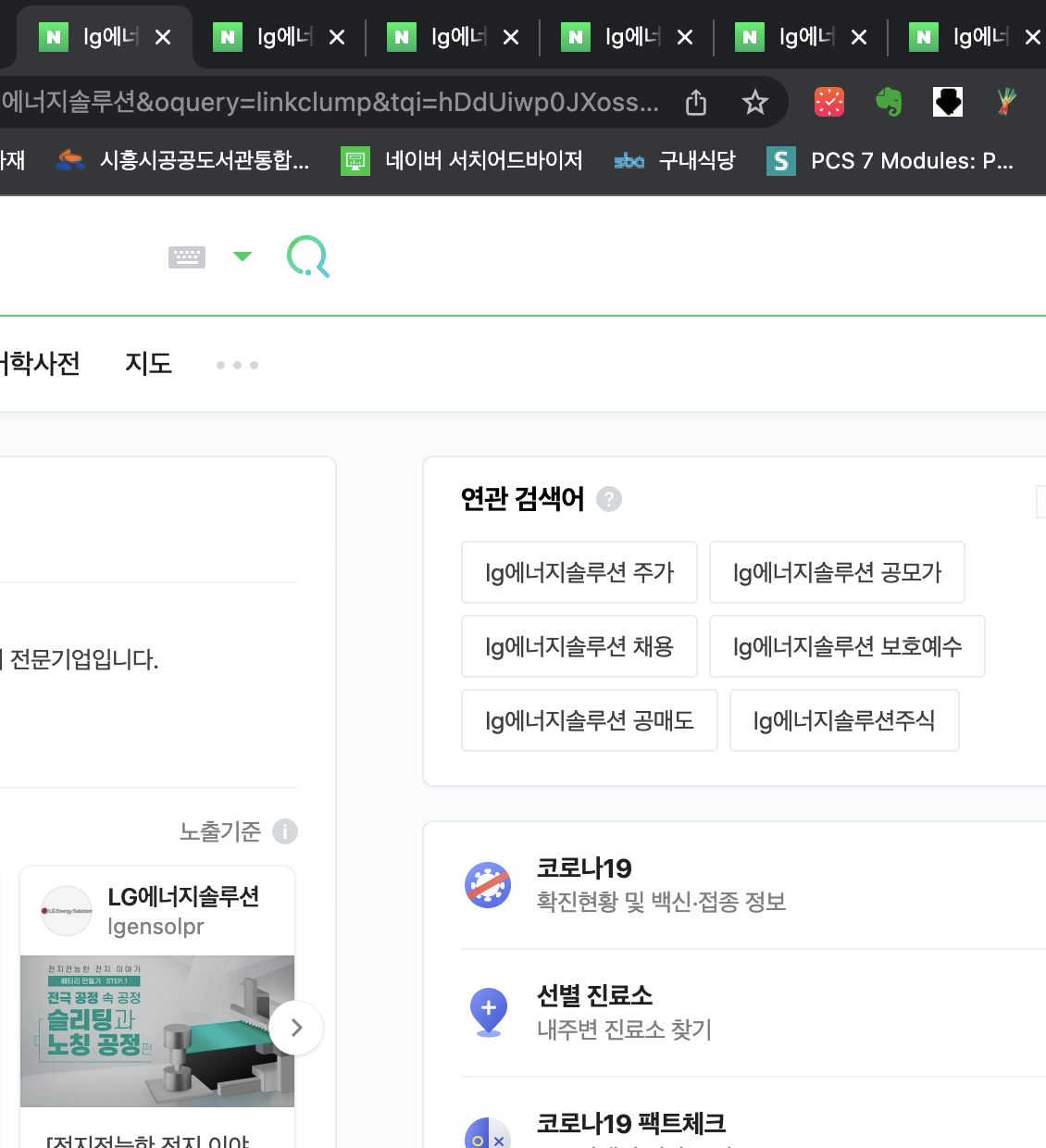Close the second lg에너 browser tab

(x=337, y=37)
